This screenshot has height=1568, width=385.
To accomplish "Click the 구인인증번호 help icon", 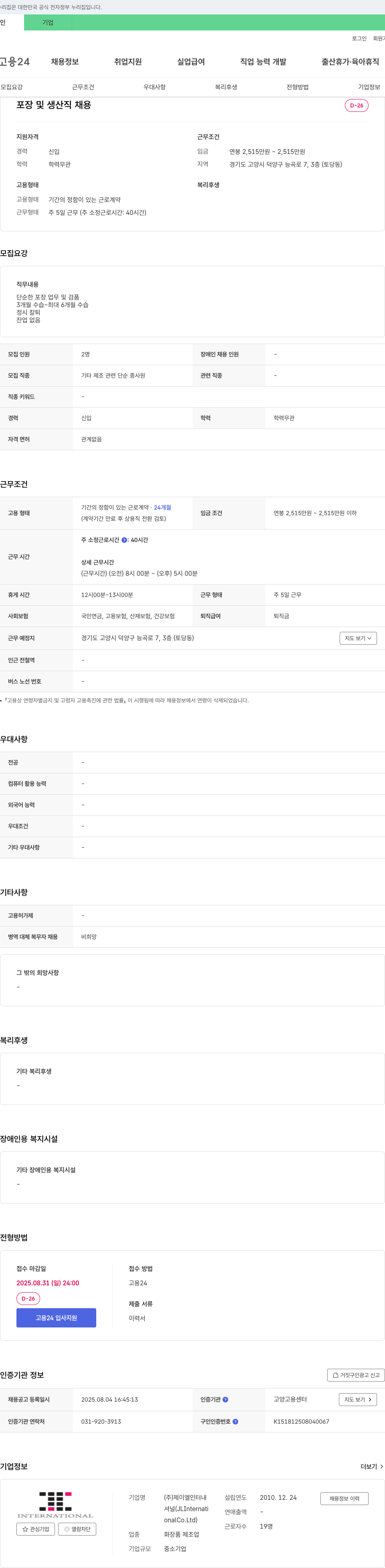I will click(235, 1421).
